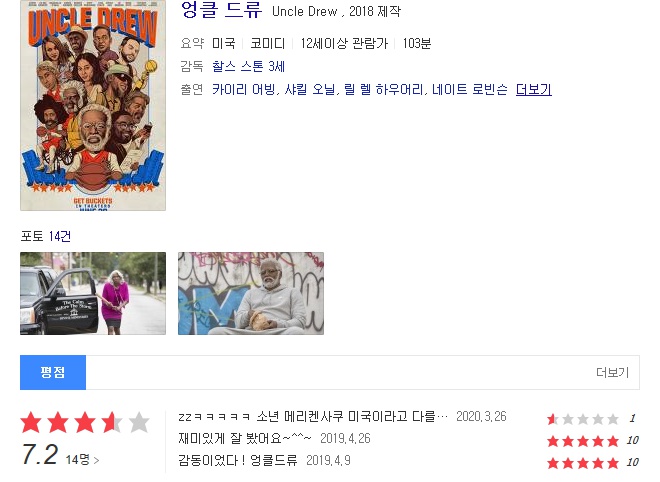660x482 pixels.
Task: Show more ratings via 더보기
Action: [x=612, y=373]
